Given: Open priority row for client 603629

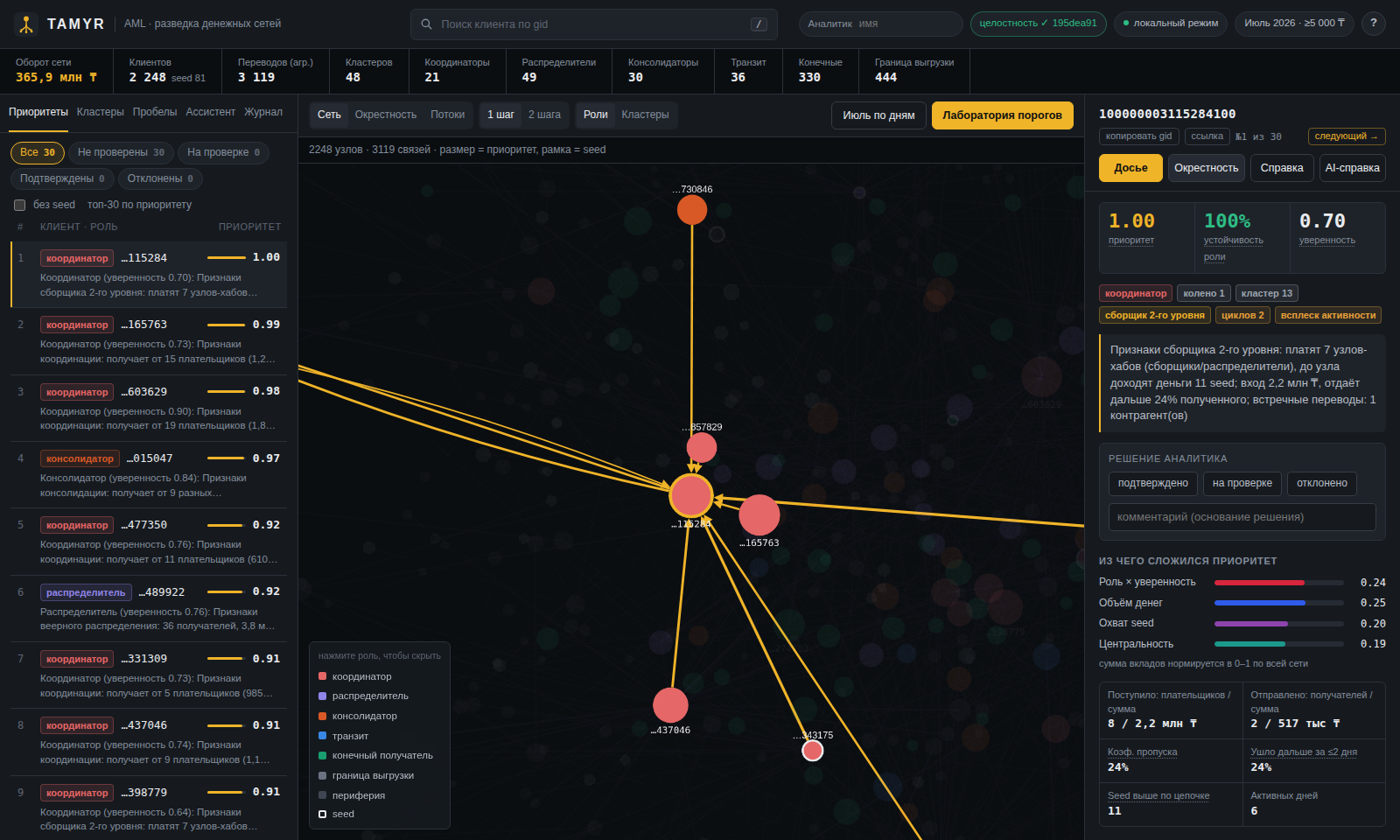Looking at the screenshot, I should pos(149,408).
